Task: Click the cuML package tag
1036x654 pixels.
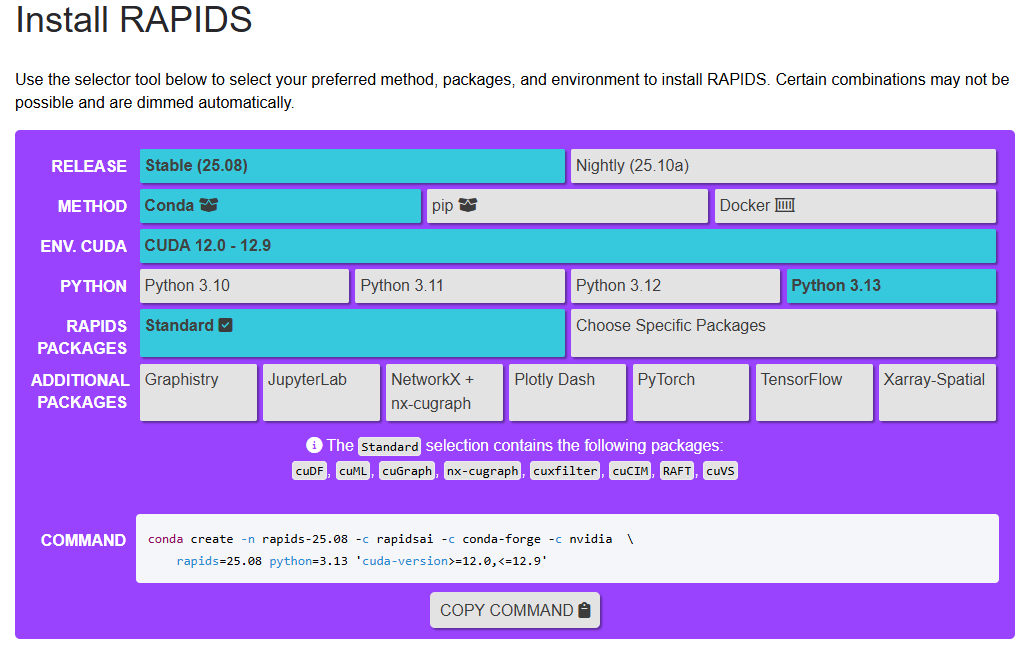Action: click(x=353, y=471)
